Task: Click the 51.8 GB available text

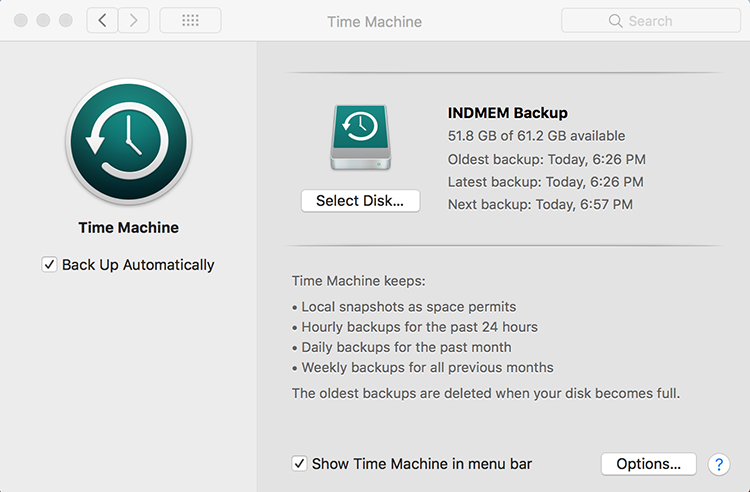Action: pyautogui.click(x=536, y=136)
